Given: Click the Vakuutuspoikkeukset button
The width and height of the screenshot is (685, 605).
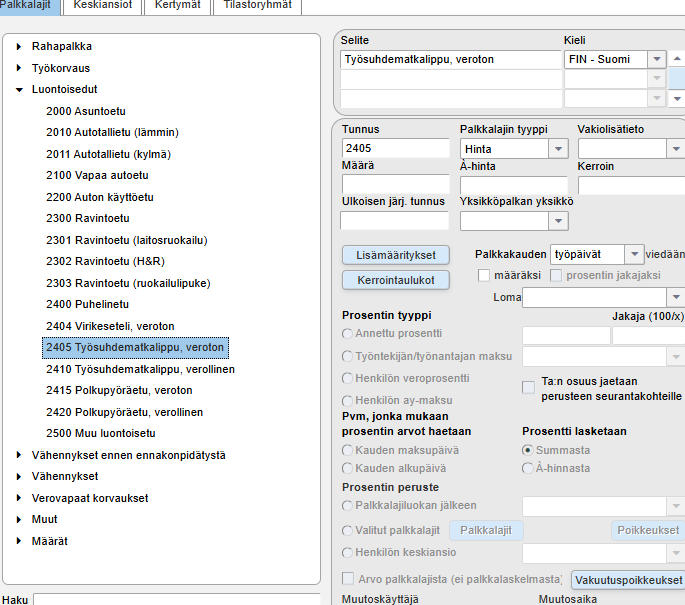Looking at the screenshot, I should [x=628, y=580].
